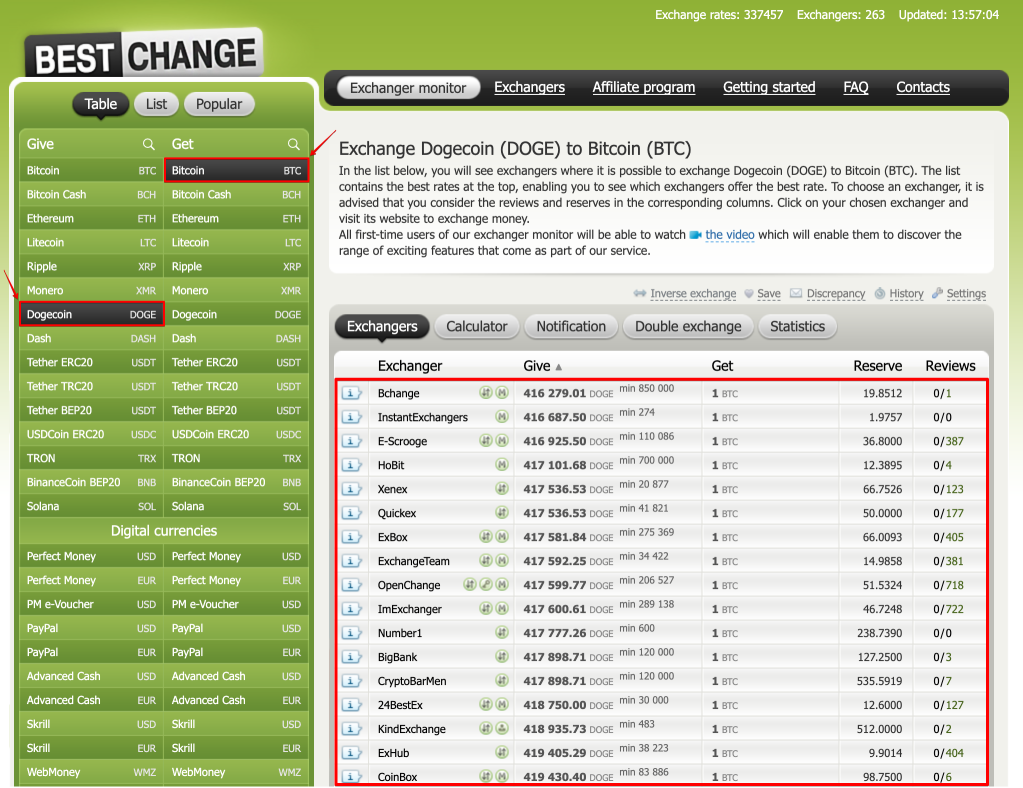Select Solana SOL in the Give column
Image resolution: width=1023 pixels, height=788 pixels.
[x=91, y=506]
